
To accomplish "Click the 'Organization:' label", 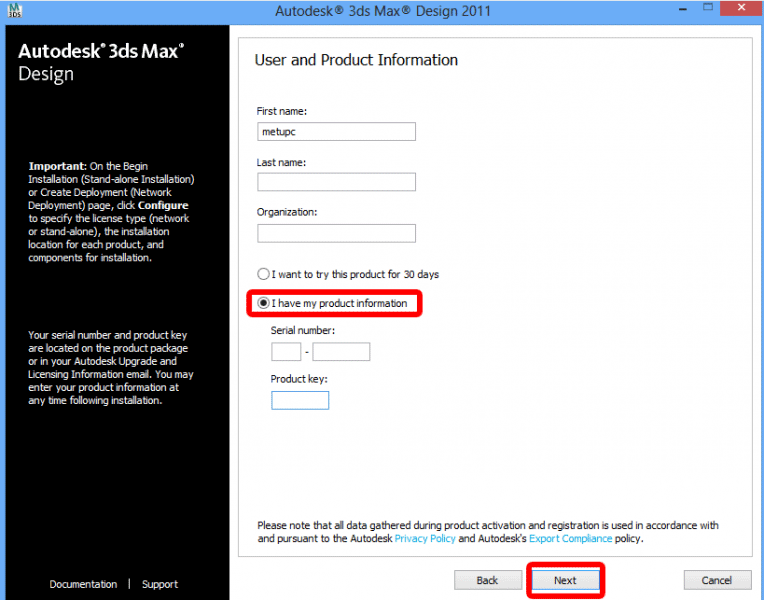I will [x=287, y=212].
